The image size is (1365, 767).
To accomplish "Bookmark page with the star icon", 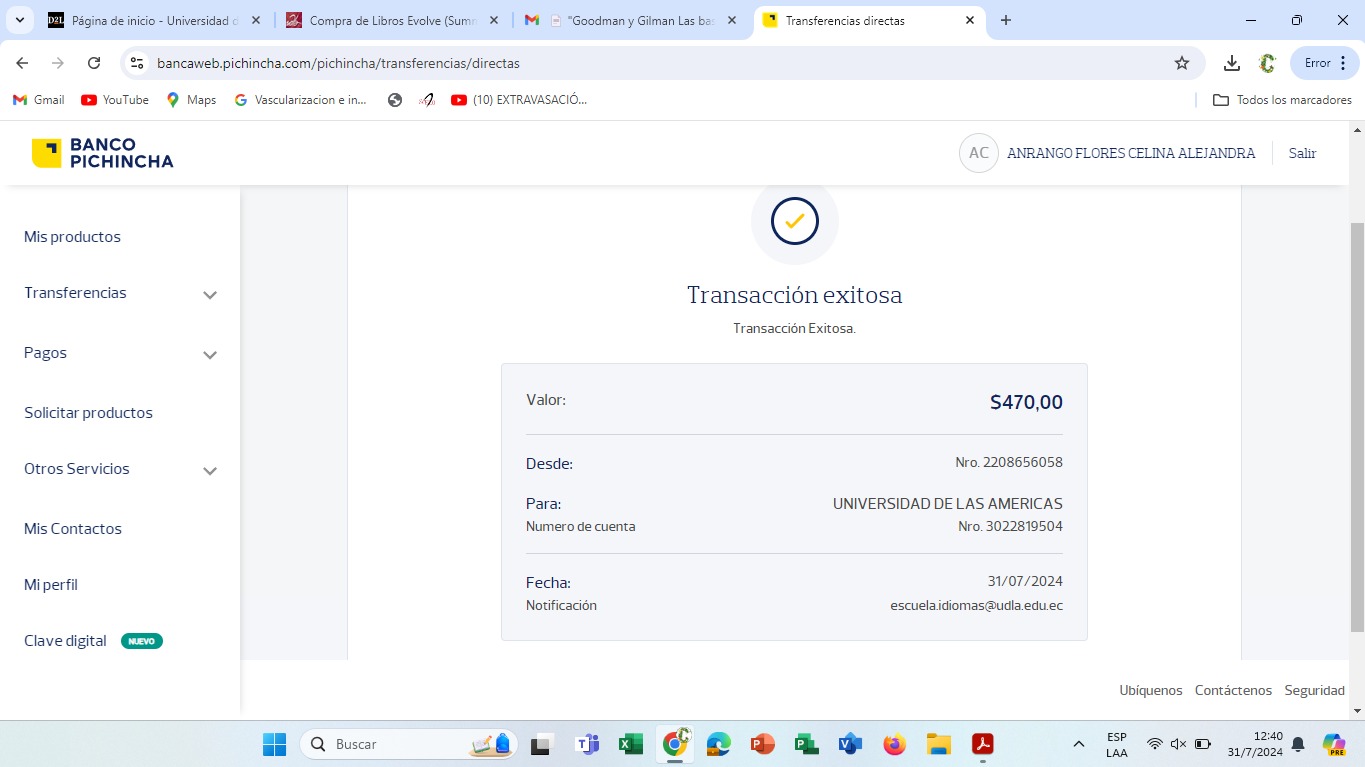I will coord(1182,63).
